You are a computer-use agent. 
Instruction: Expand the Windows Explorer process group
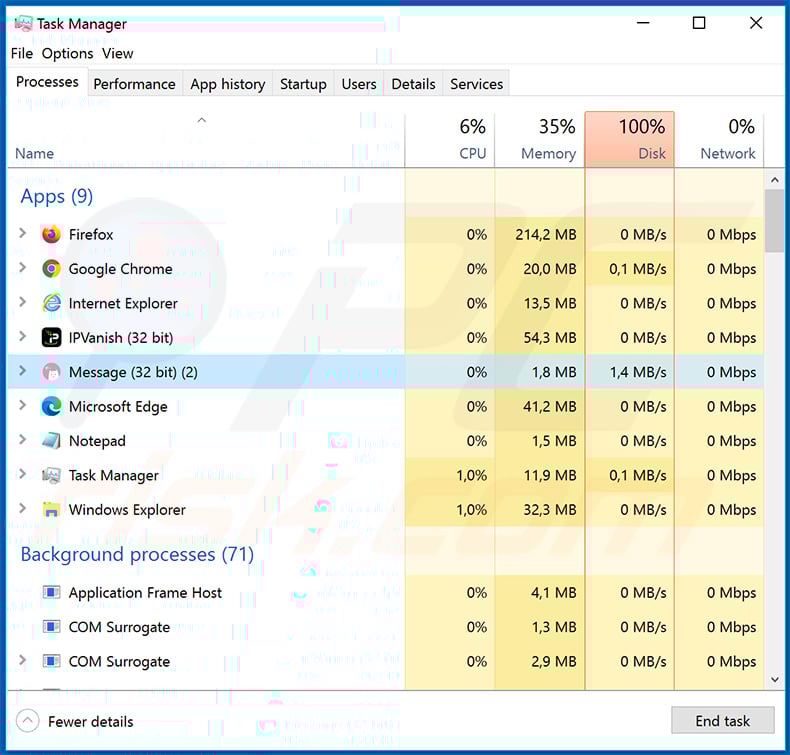tap(23, 510)
